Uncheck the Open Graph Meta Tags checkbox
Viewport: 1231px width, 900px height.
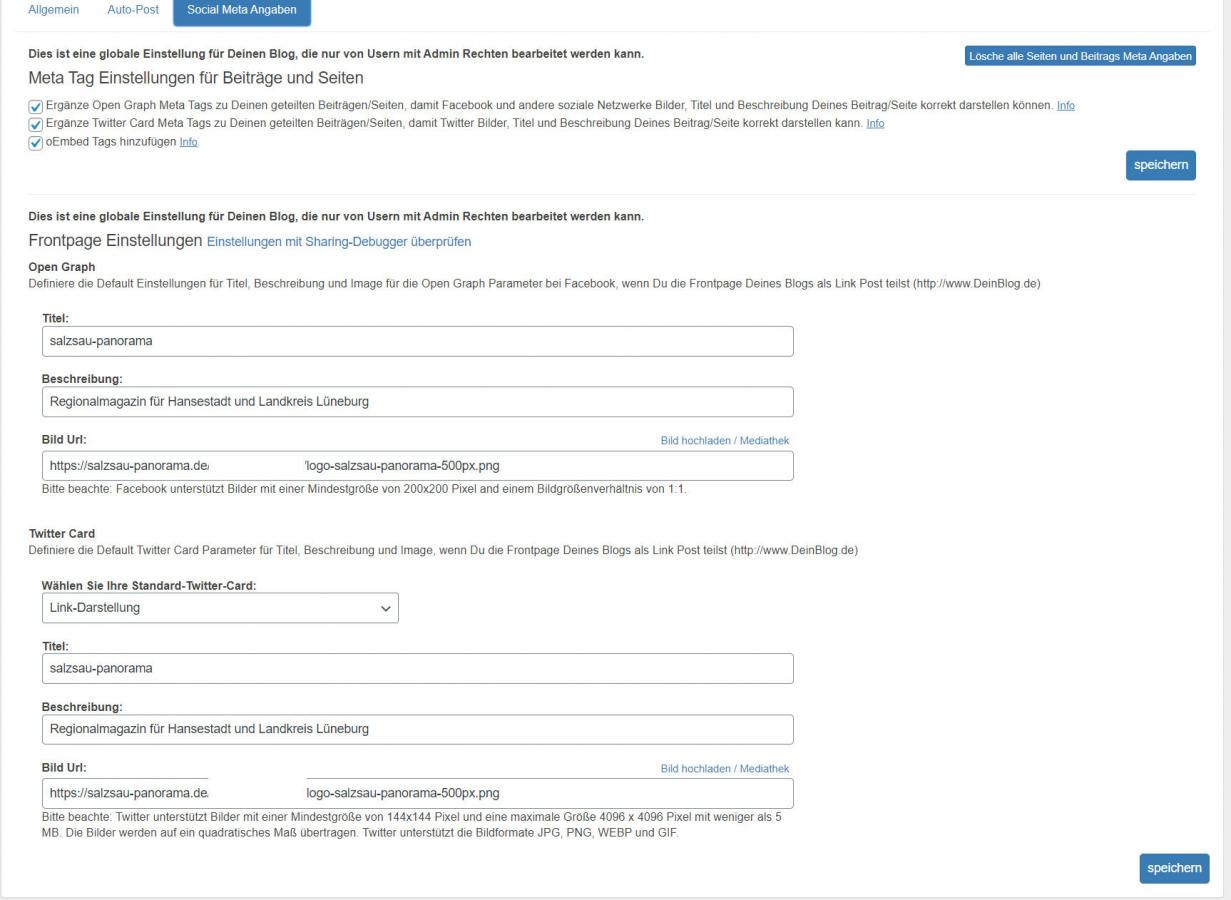(x=36, y=106)
